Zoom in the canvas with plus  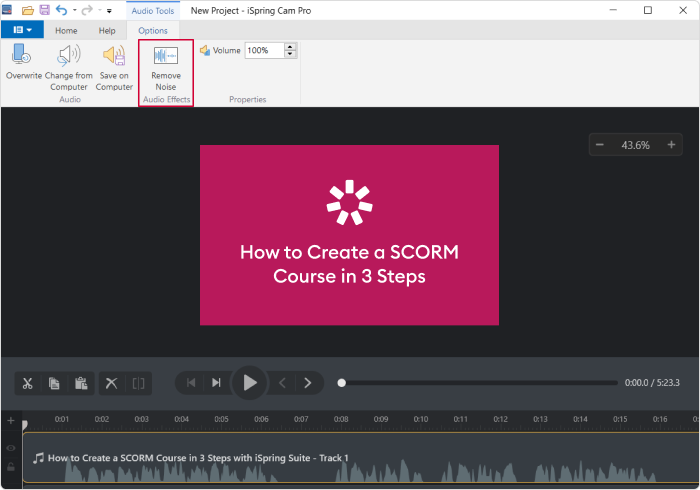point(671,145)
